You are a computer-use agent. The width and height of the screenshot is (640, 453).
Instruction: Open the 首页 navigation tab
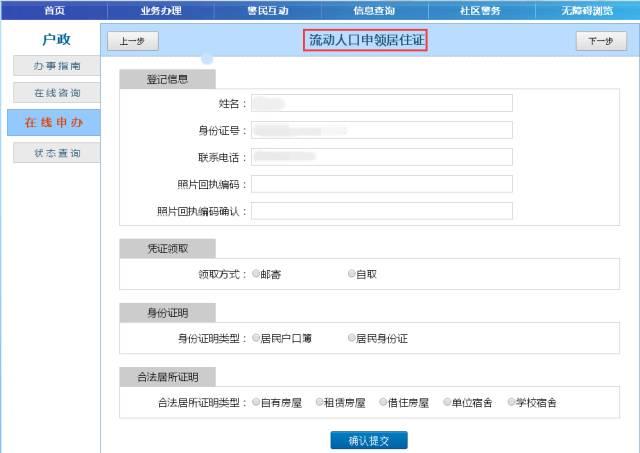pos(54,10)
